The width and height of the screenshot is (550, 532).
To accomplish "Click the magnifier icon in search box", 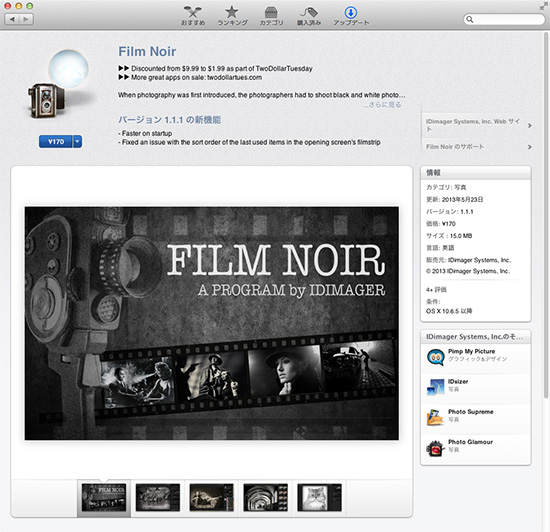I will pos(470,19).
